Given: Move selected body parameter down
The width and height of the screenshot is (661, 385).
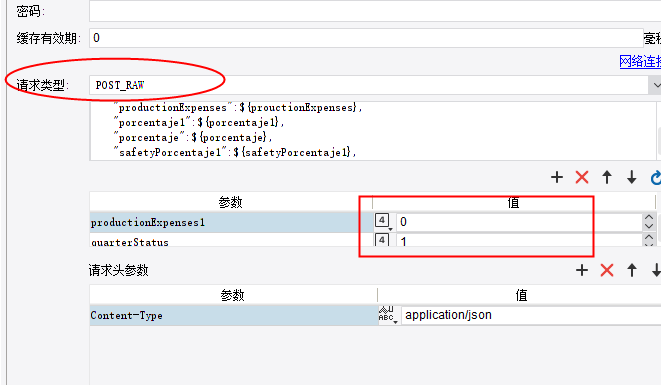Looking at the screenshot, I should pyautogui.click(x=631, y=177).
